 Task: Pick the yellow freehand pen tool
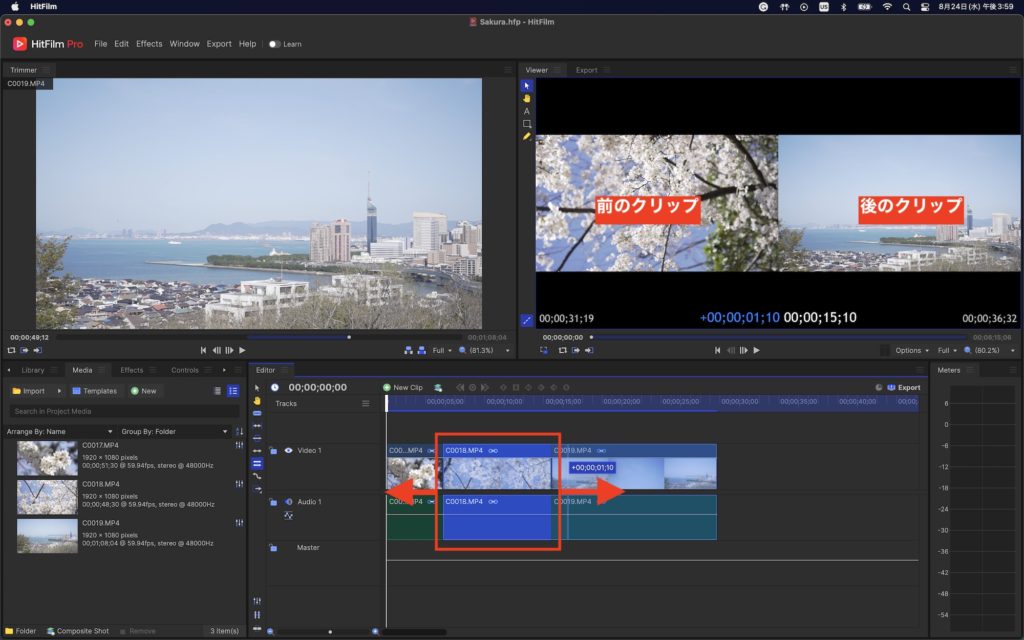click(x=527, y=137)
